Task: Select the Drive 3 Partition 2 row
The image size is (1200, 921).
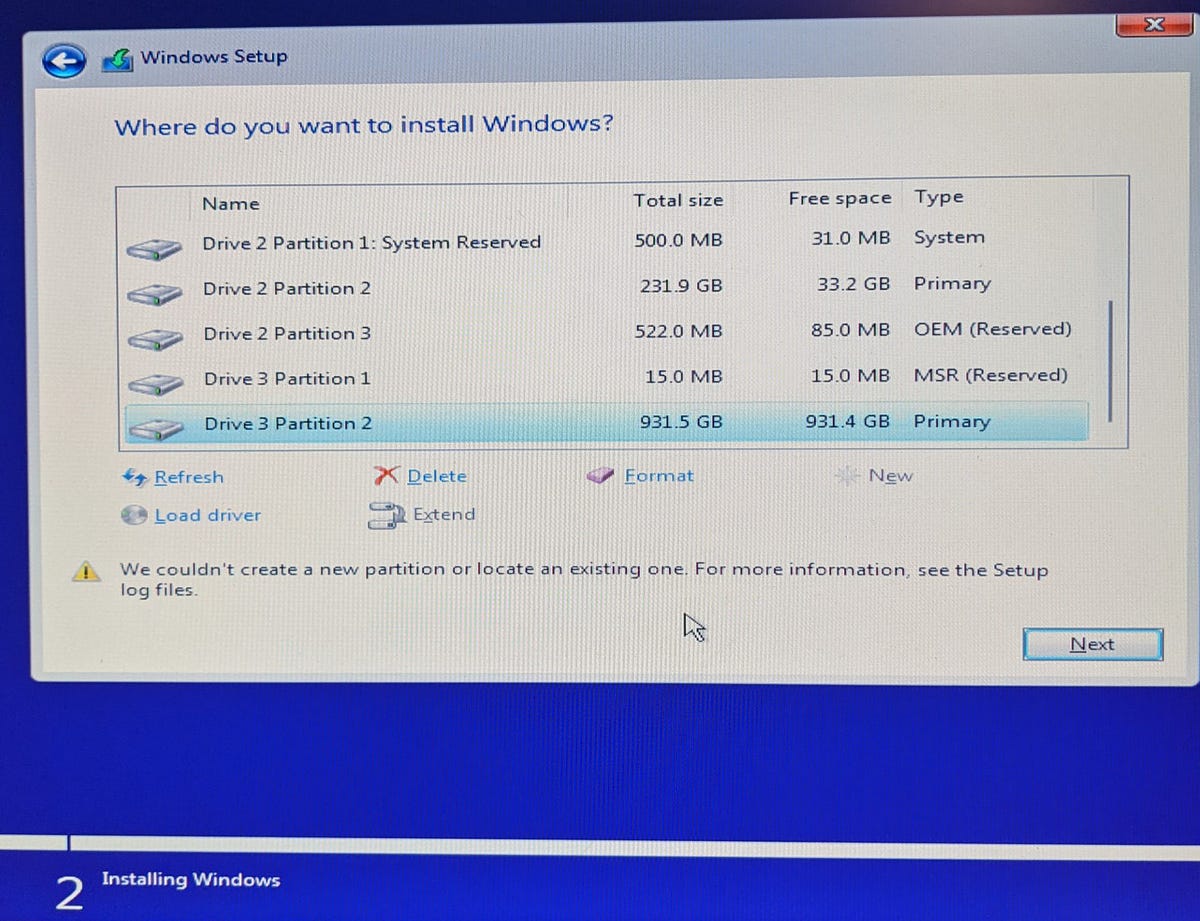Action: coord(608,422)
